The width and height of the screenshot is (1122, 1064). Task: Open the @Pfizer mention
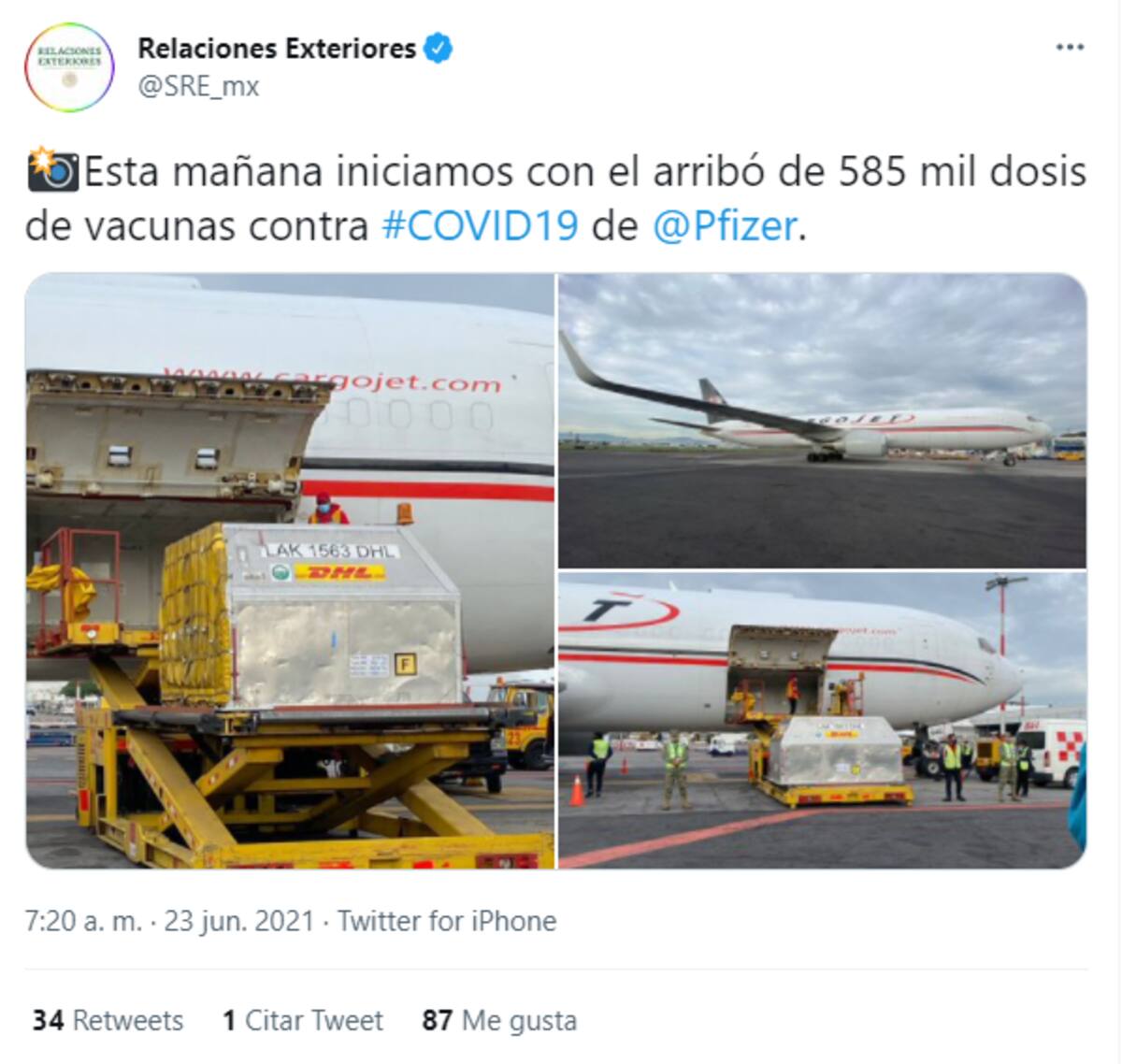(x=725, y=226)
